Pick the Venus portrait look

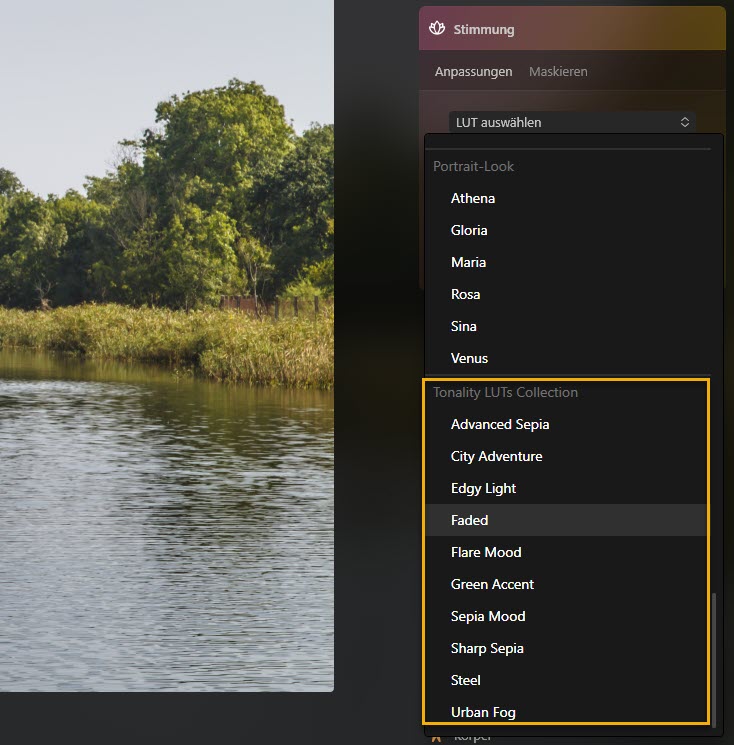click(566, 358)
